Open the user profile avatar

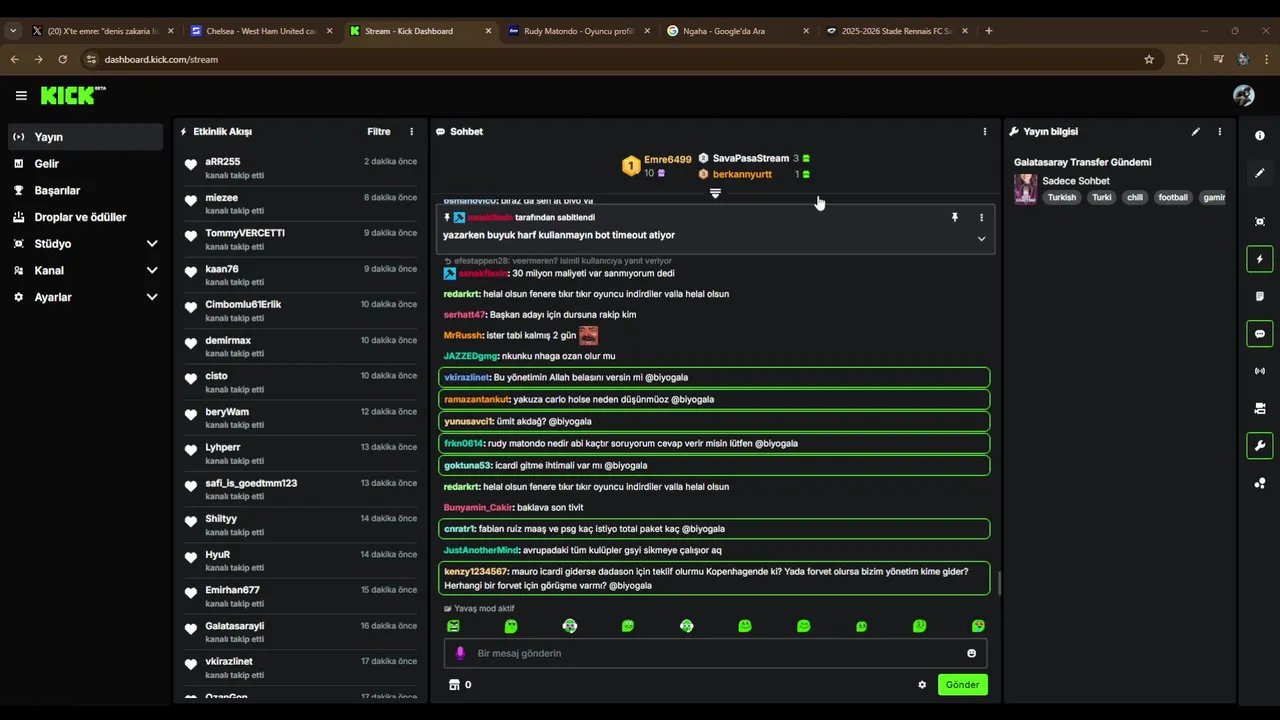pyautogui.click(x=1244, y=95)
